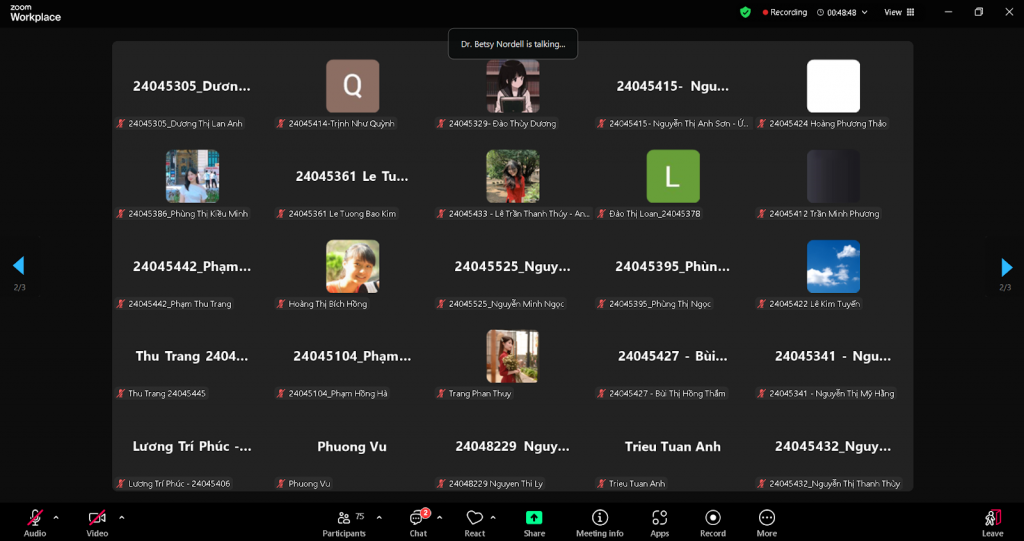1024x541 pixels.
Task: Select Phùng Thị Kiều Minh's photo
Action: pyautogui.click(x=192, y=176)
